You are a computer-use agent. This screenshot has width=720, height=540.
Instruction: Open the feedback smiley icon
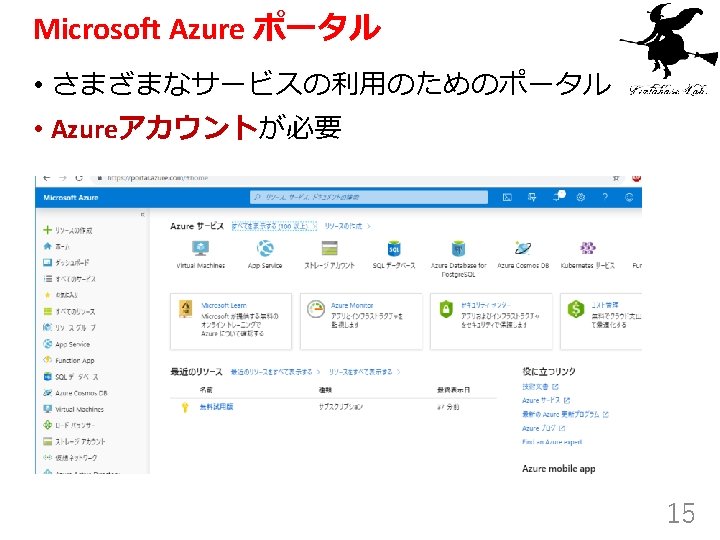629,197
